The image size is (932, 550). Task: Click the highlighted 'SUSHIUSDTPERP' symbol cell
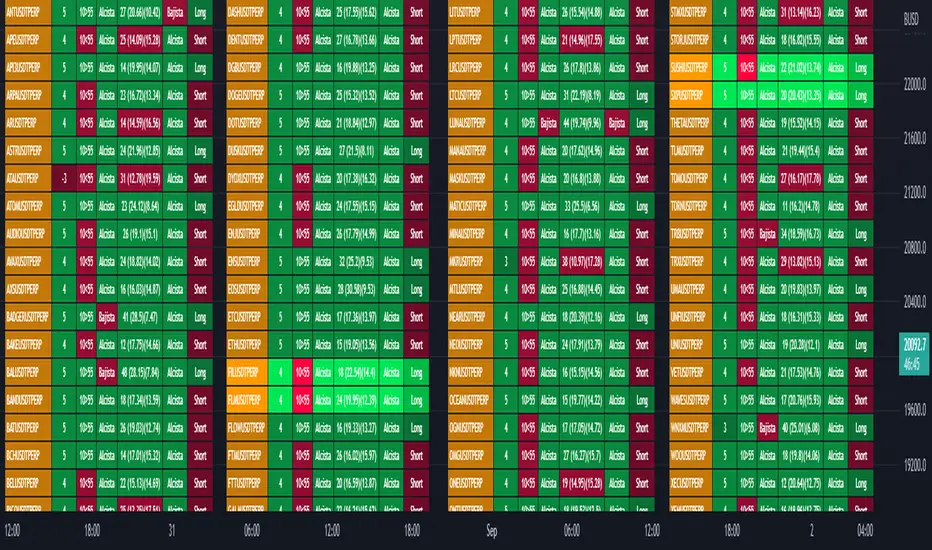pyautogui.click(x=690, y=68)
